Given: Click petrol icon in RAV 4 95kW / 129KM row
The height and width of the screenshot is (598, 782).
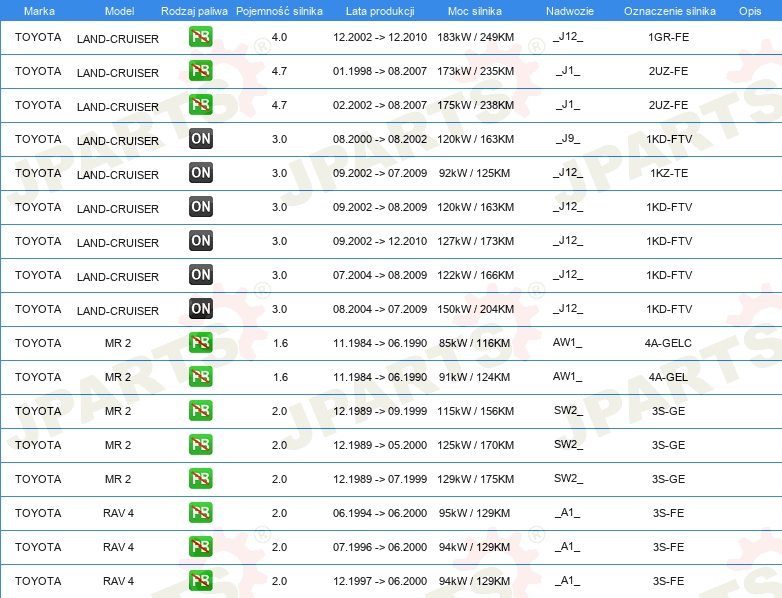Looking at the screenshot, I should pyautogui.click(x=200, y=512).
